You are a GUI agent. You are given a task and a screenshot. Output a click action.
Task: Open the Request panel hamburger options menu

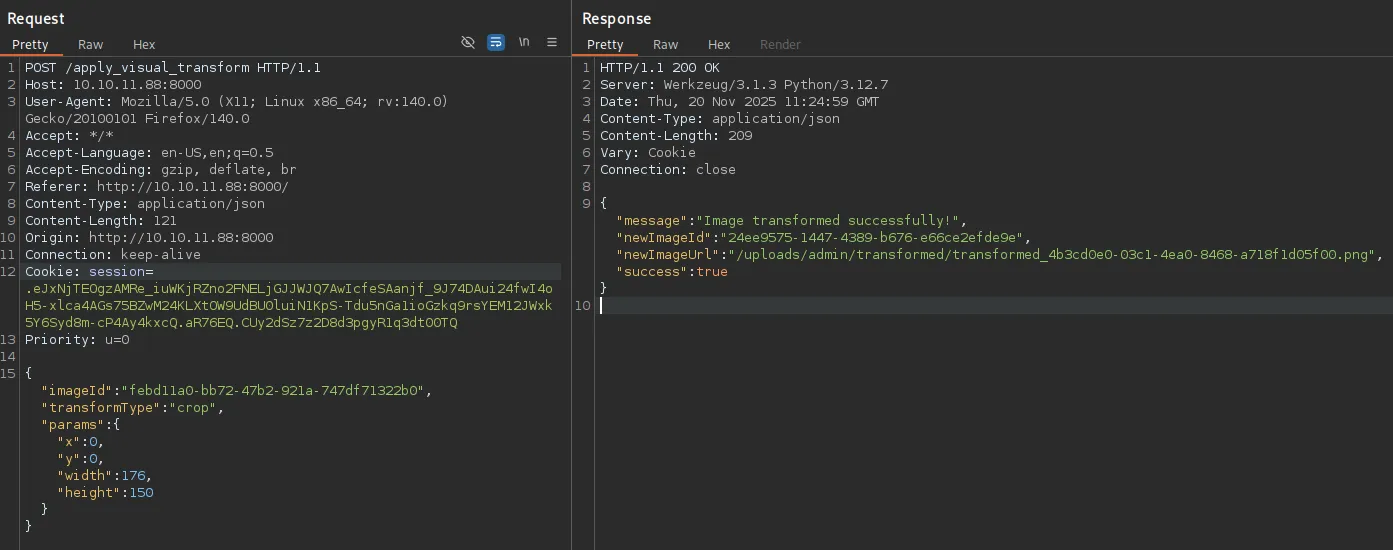(x=552, y=42)
